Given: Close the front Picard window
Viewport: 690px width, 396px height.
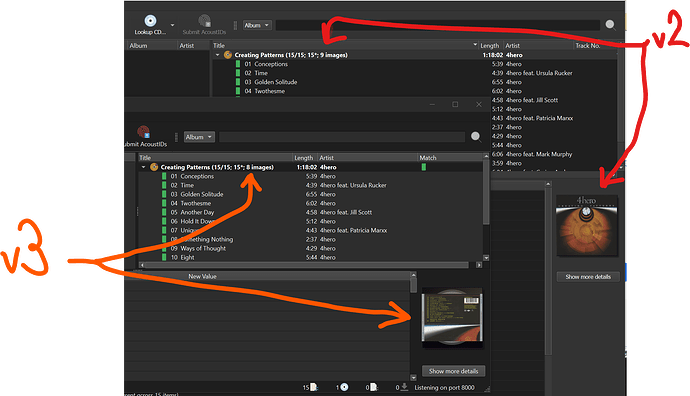Looking at the screenshot, I should [479, 105].
